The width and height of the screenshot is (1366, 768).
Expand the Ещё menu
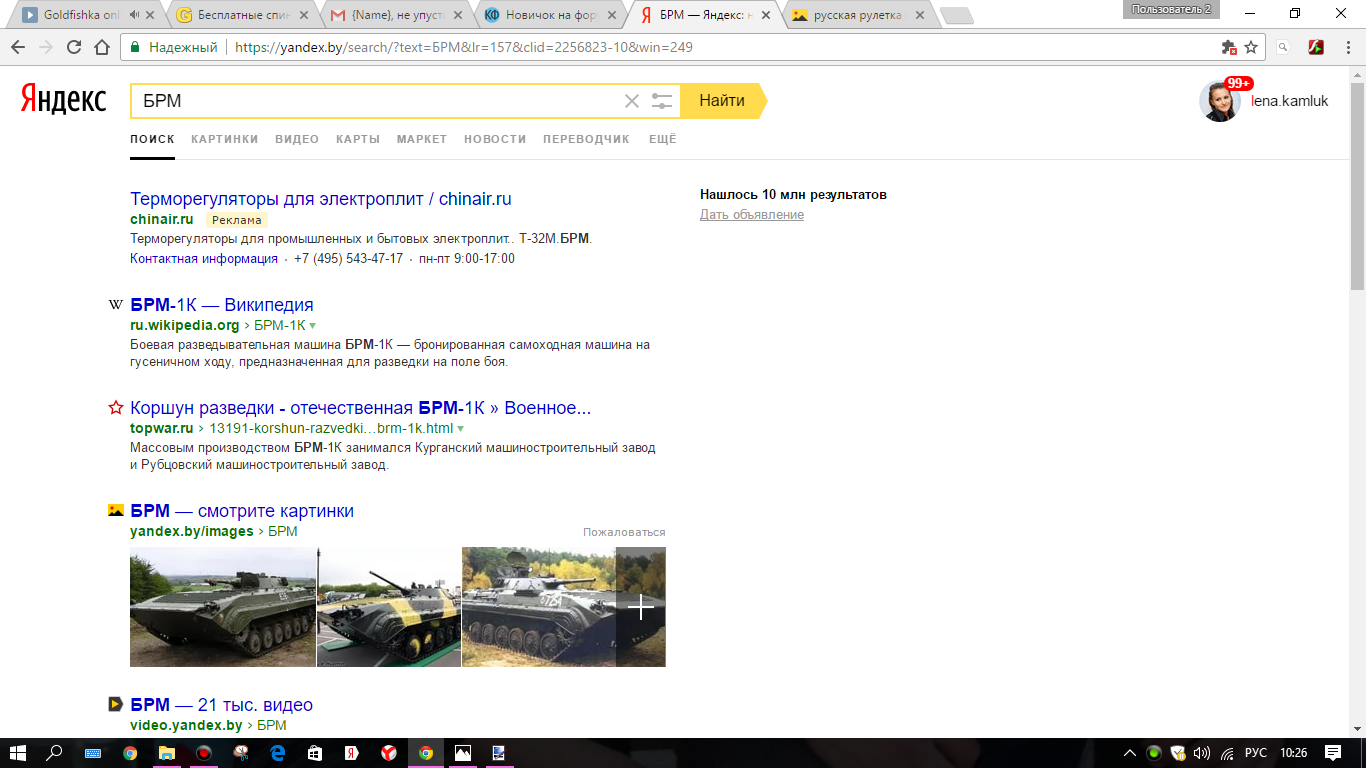pyautogui.click(x=663, y=139)
